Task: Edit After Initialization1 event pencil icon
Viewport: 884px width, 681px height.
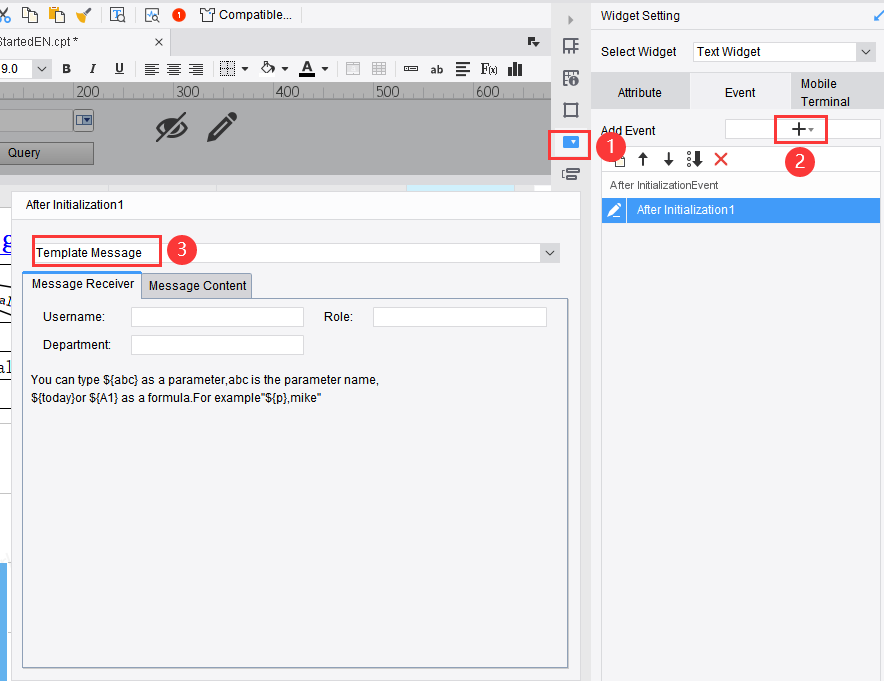Action: point(614,210)
